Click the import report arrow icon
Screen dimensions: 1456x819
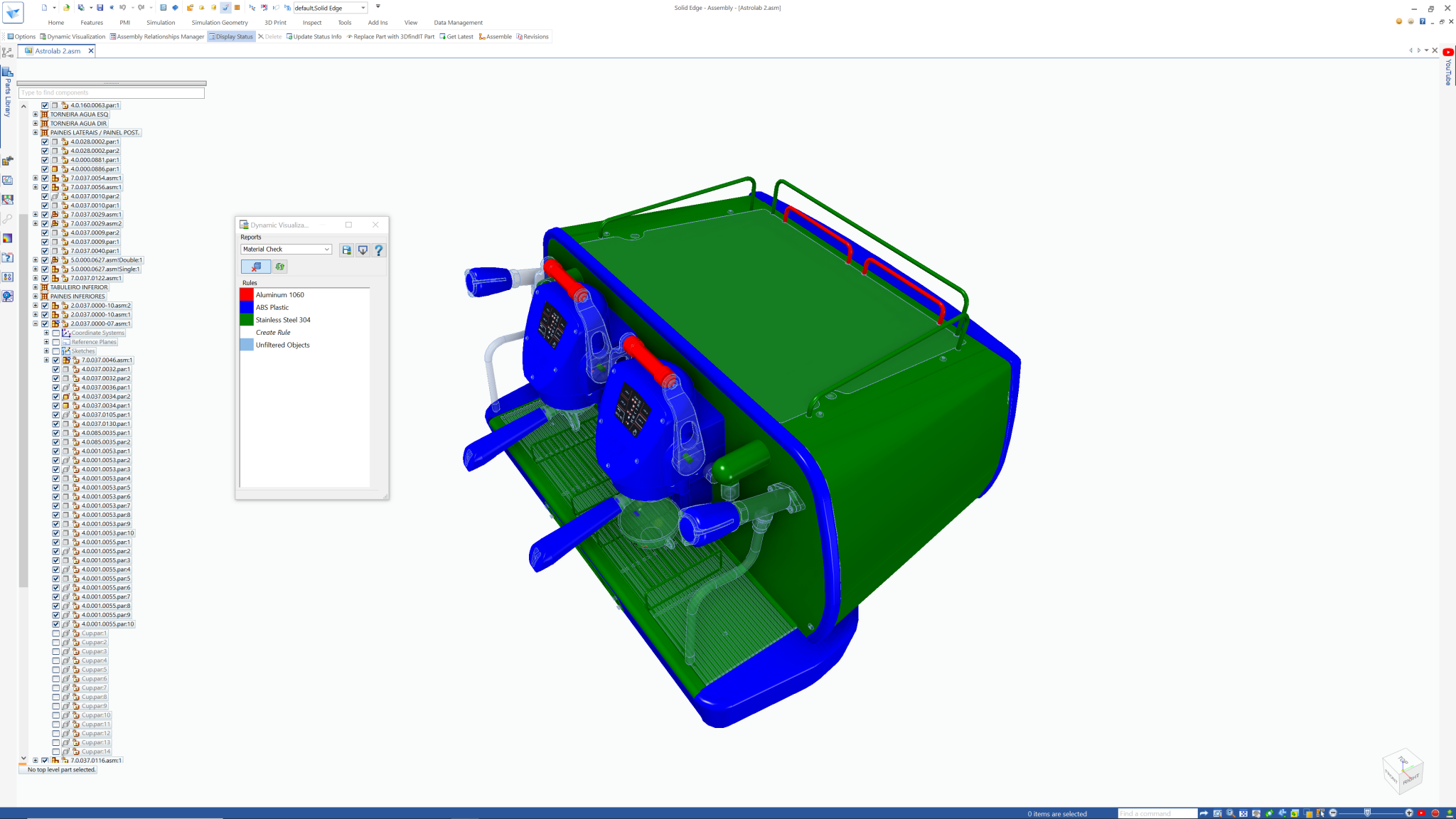click(363, 250)
